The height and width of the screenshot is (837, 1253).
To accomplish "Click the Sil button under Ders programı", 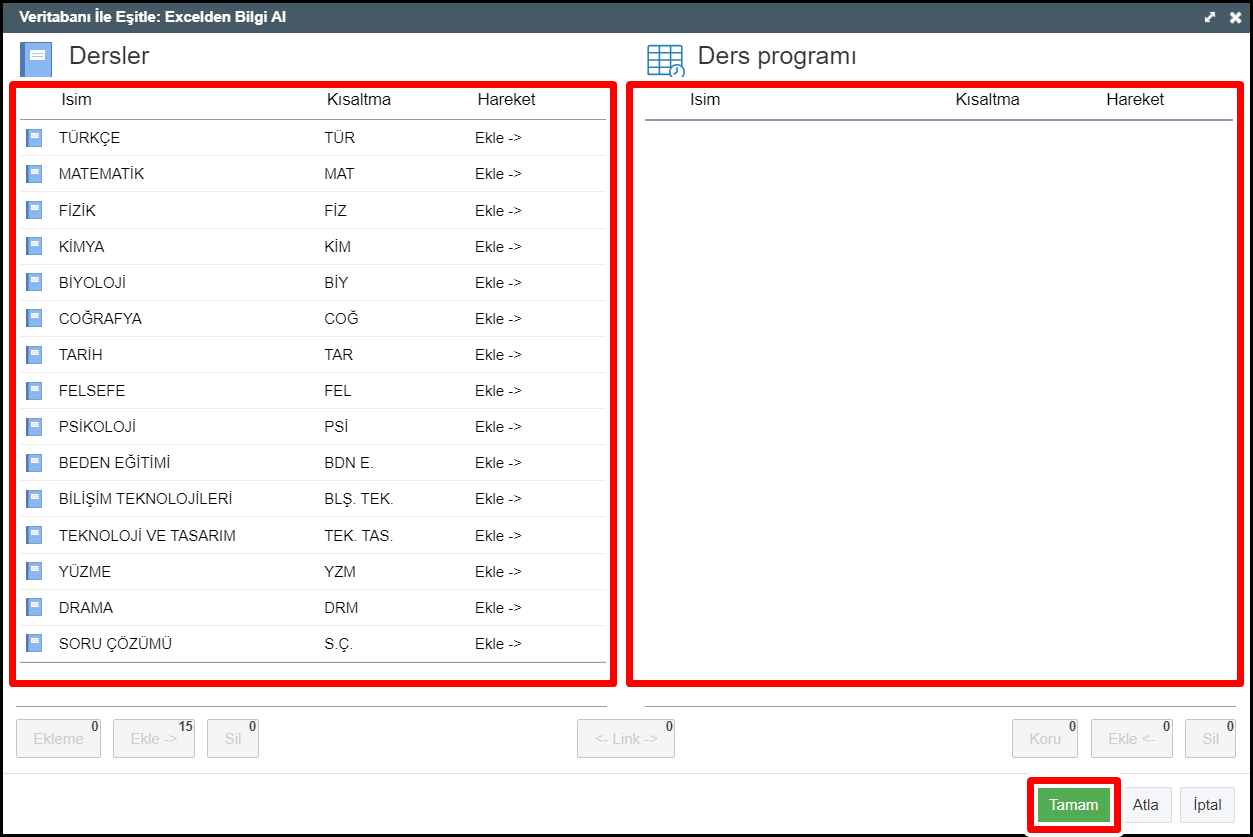I will pos(1211,738).
